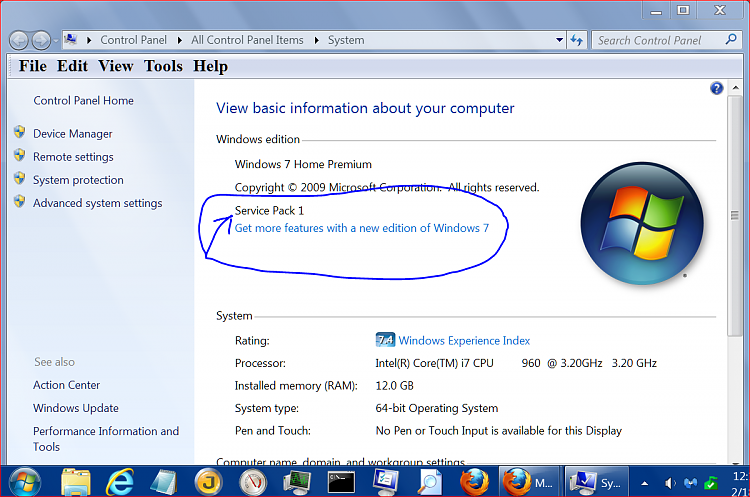This screenshot has width=750, height=497.
Task: Go to Control Panel Home
Action: coord(83,100)
